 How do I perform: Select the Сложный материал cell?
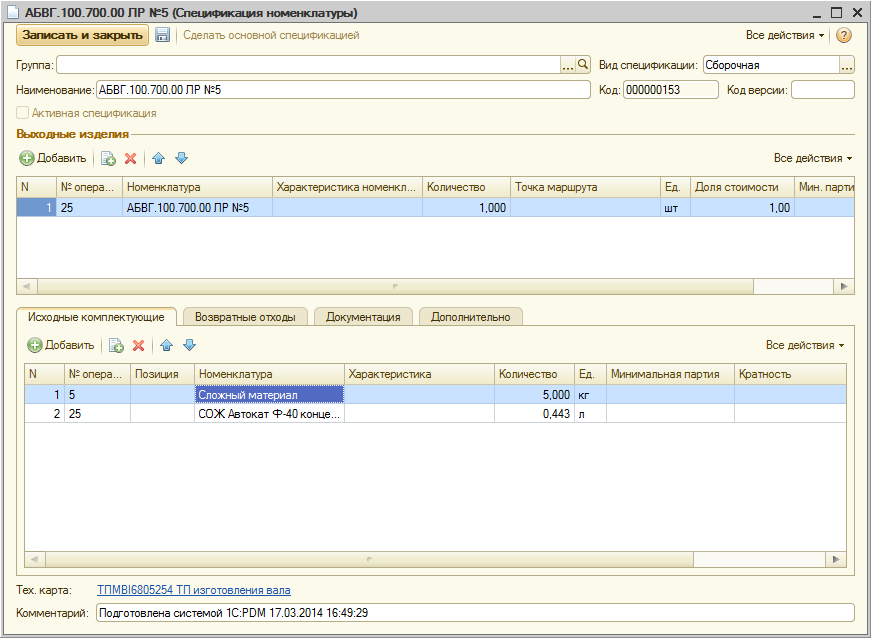point(269,395)
